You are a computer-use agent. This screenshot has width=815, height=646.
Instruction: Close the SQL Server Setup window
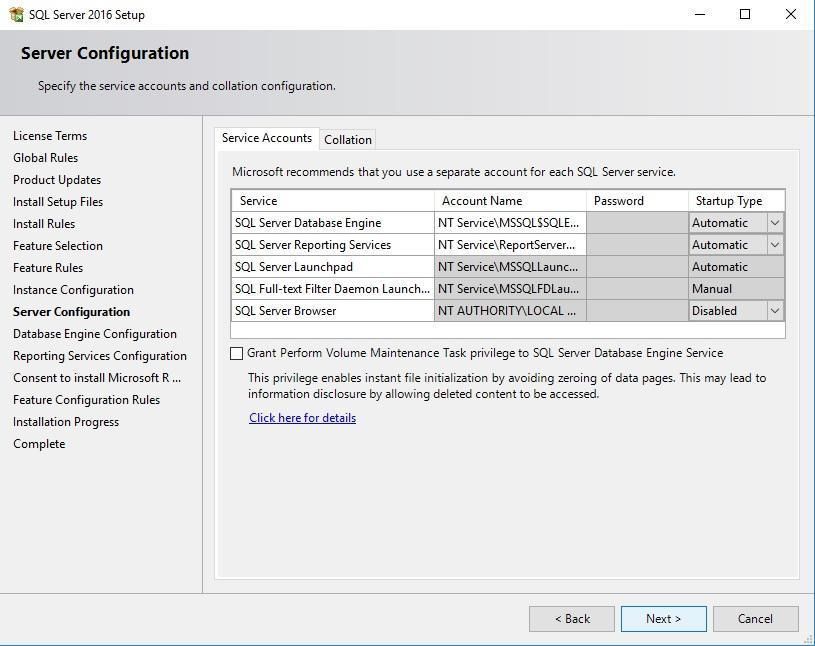(791, 15)
